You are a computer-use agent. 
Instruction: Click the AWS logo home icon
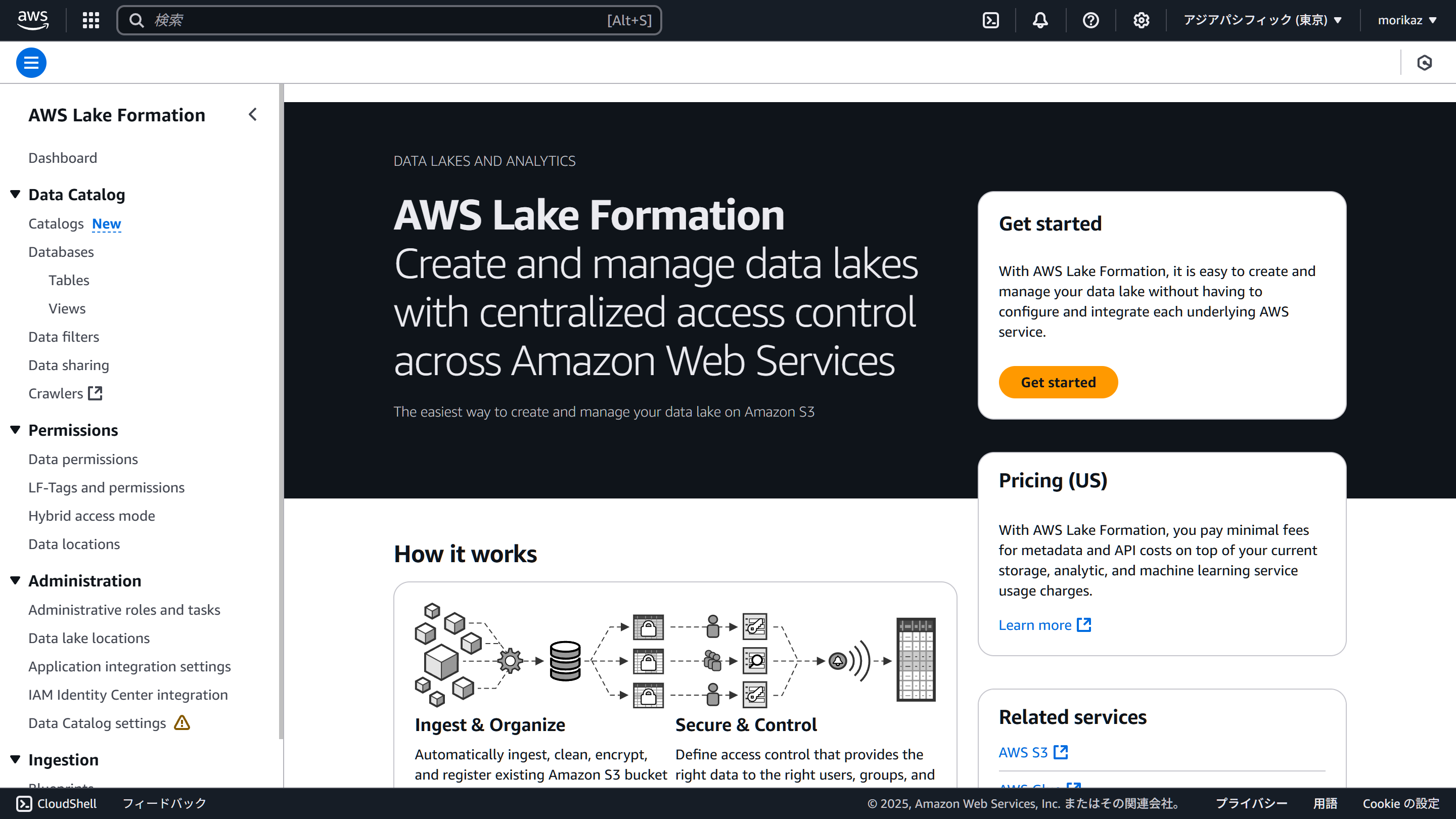coord(33,20)
